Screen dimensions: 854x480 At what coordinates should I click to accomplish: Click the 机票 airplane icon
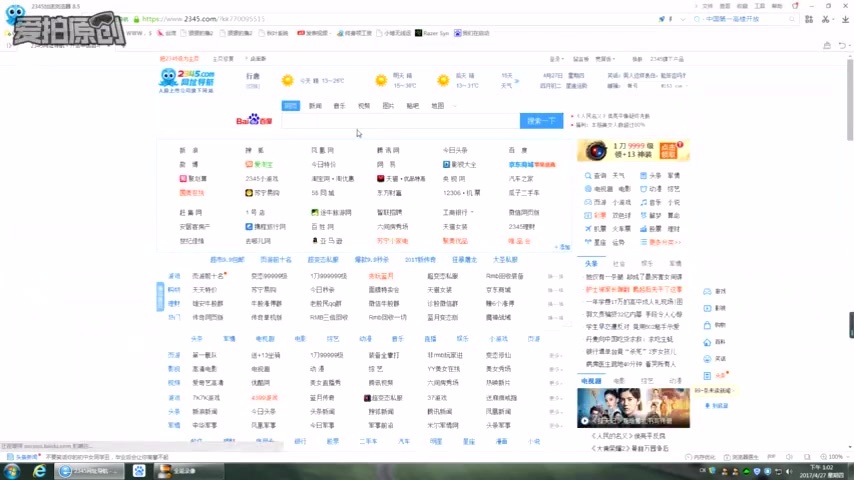coord(588,229)
